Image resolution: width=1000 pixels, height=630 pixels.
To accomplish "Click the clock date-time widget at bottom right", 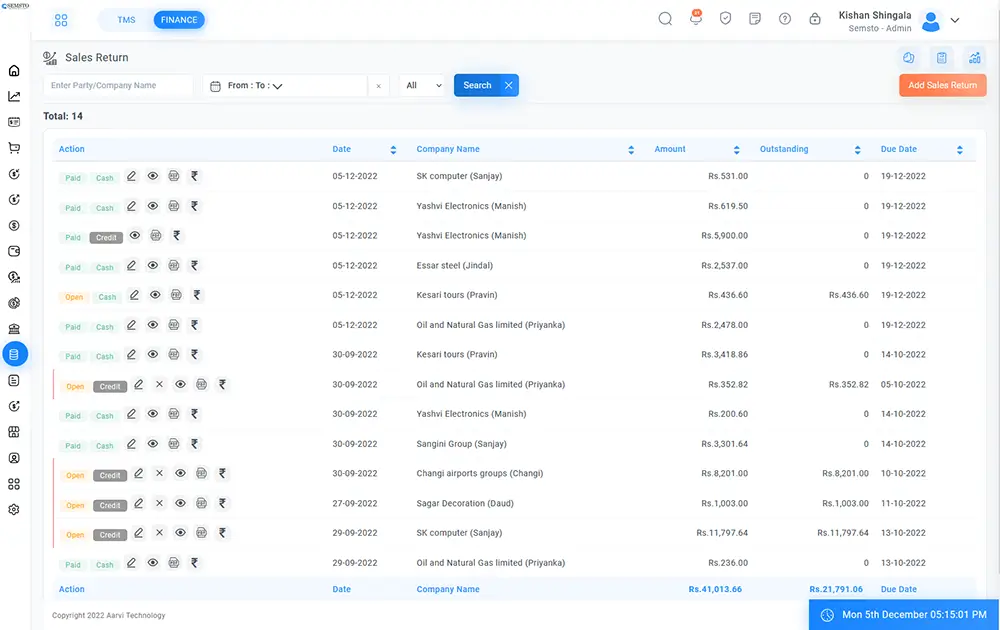I will coord(904,615).
